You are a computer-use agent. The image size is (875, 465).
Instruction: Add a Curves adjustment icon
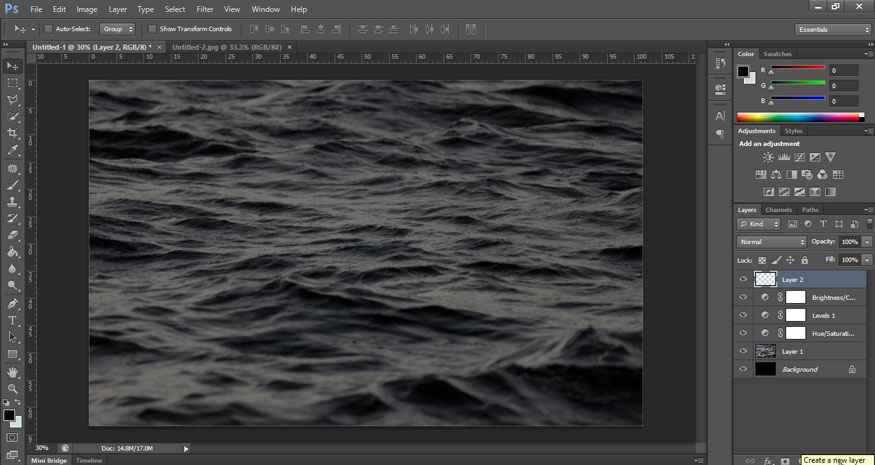click(800, 158)
